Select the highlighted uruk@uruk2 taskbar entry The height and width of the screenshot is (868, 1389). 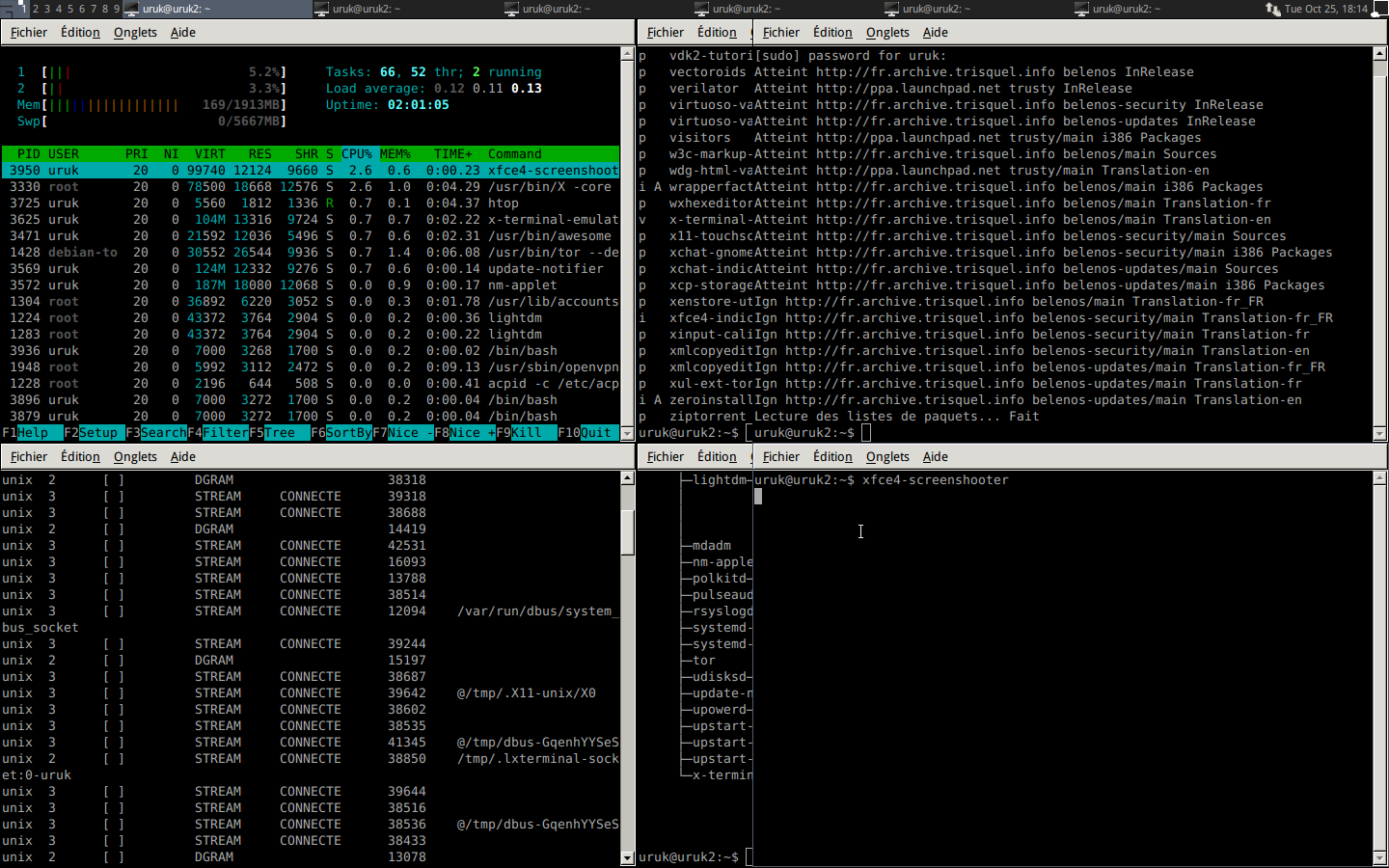(218, 9)
